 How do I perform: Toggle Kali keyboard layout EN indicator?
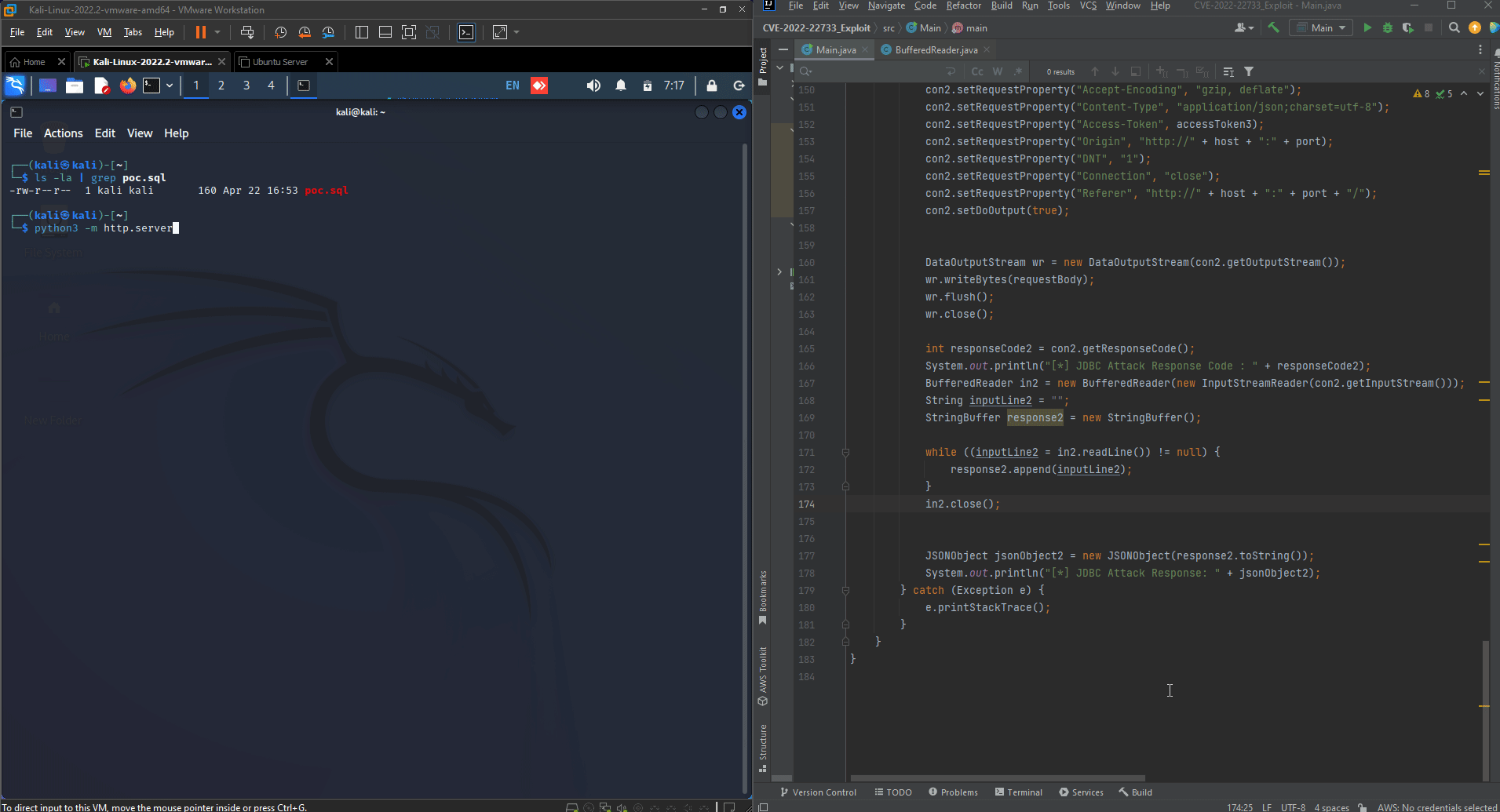513,86
